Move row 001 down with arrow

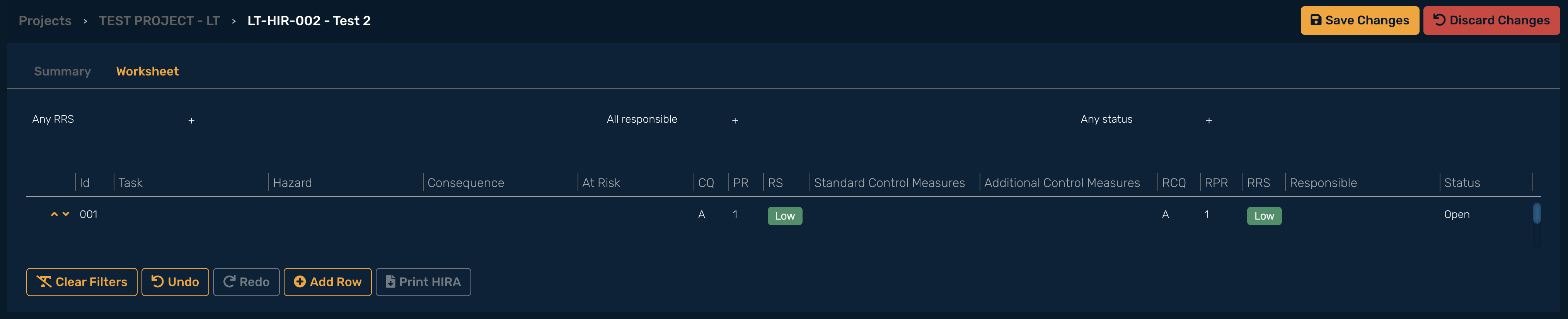click(66, 214)
